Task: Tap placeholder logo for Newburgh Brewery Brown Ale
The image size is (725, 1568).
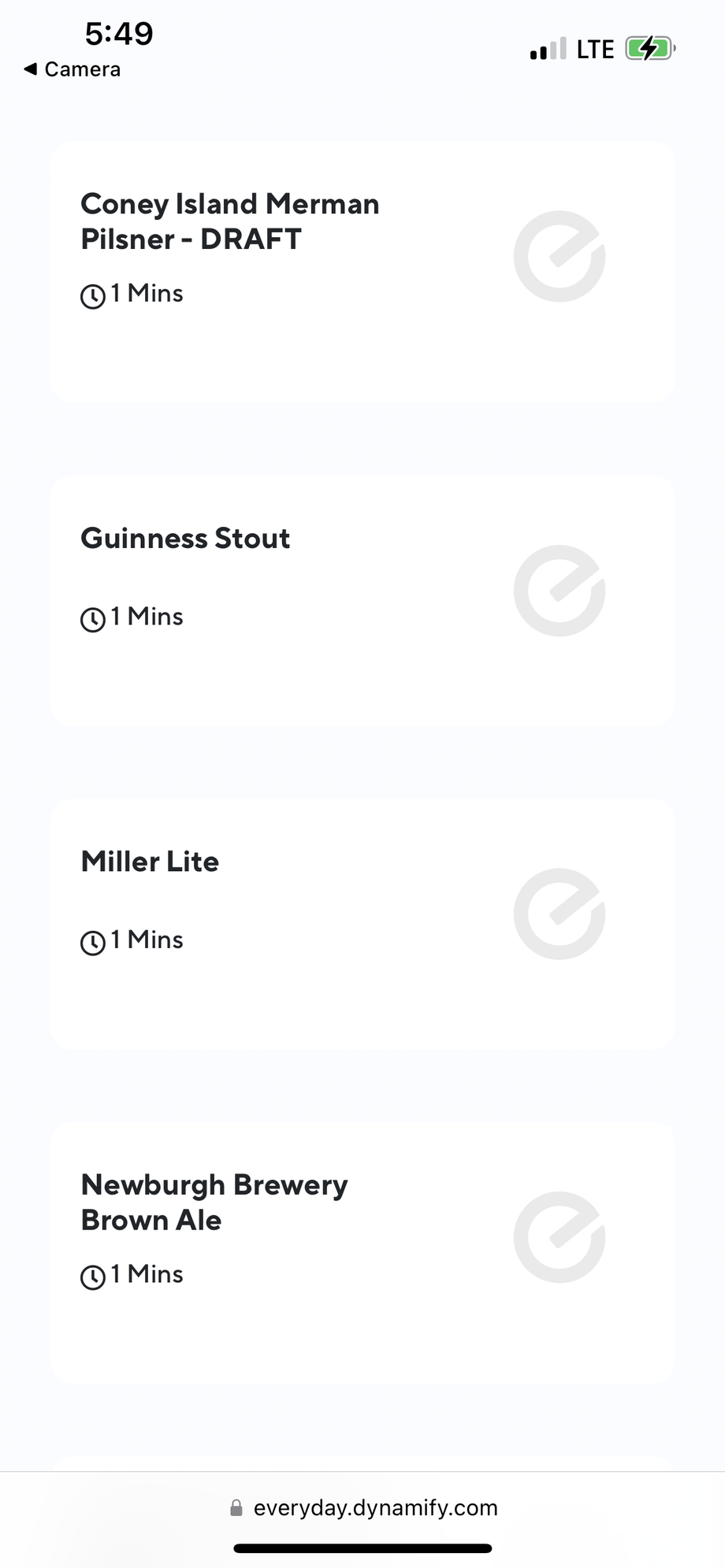Action: pos(560,1237)
